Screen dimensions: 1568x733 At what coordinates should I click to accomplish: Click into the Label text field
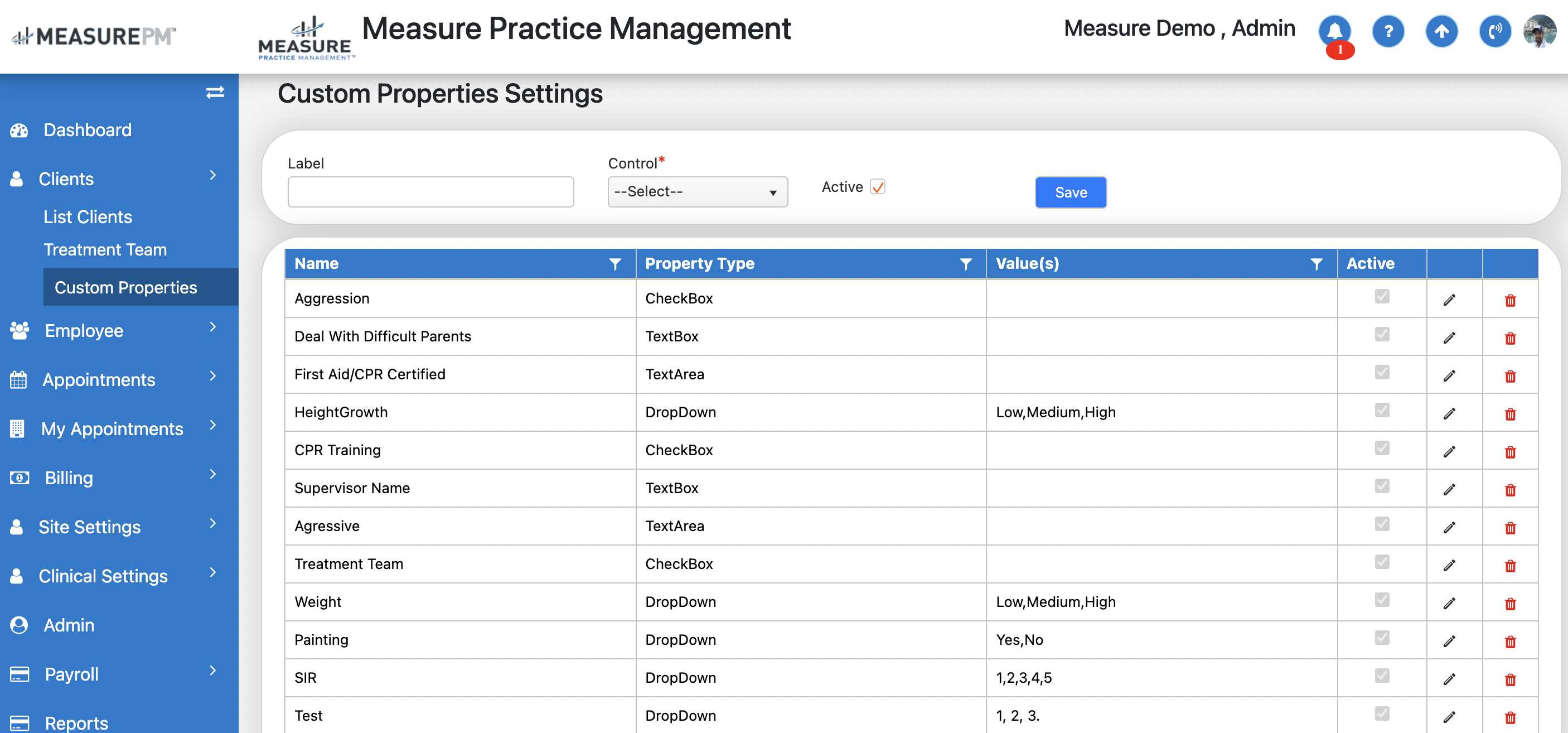[430, 192]
